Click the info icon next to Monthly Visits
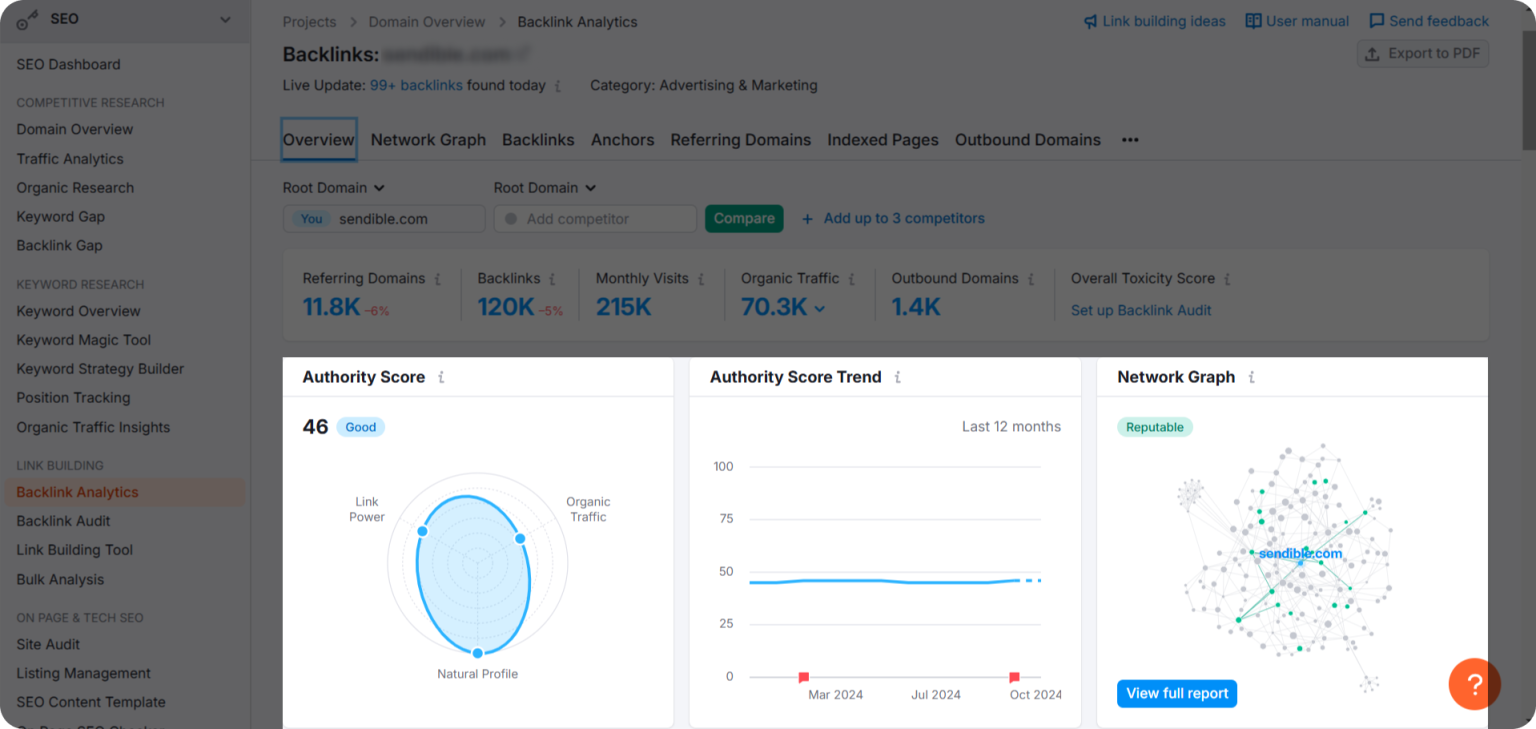 click(x=701, y=279)
